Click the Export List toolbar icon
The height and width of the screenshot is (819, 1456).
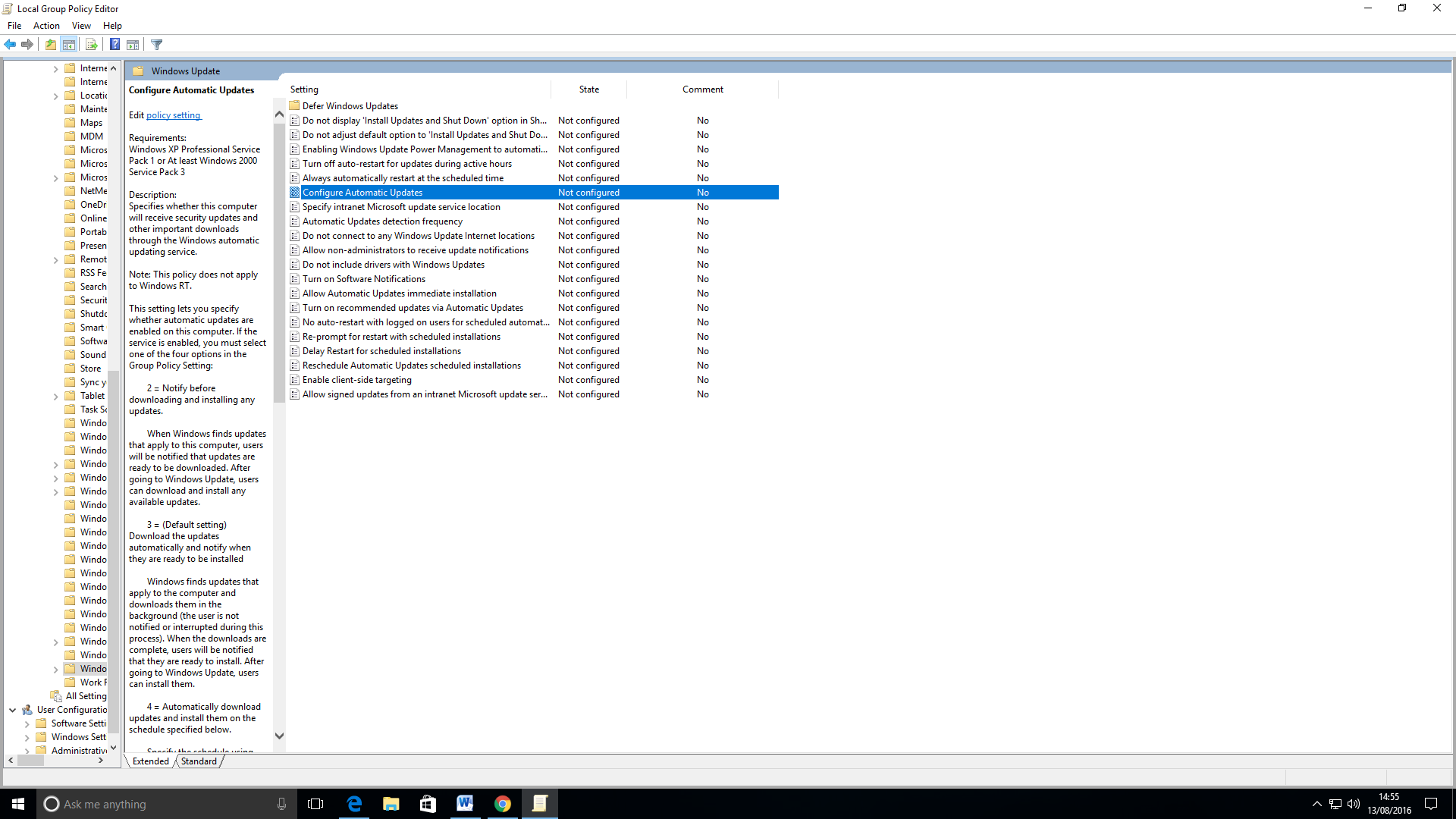click(91, 45)
